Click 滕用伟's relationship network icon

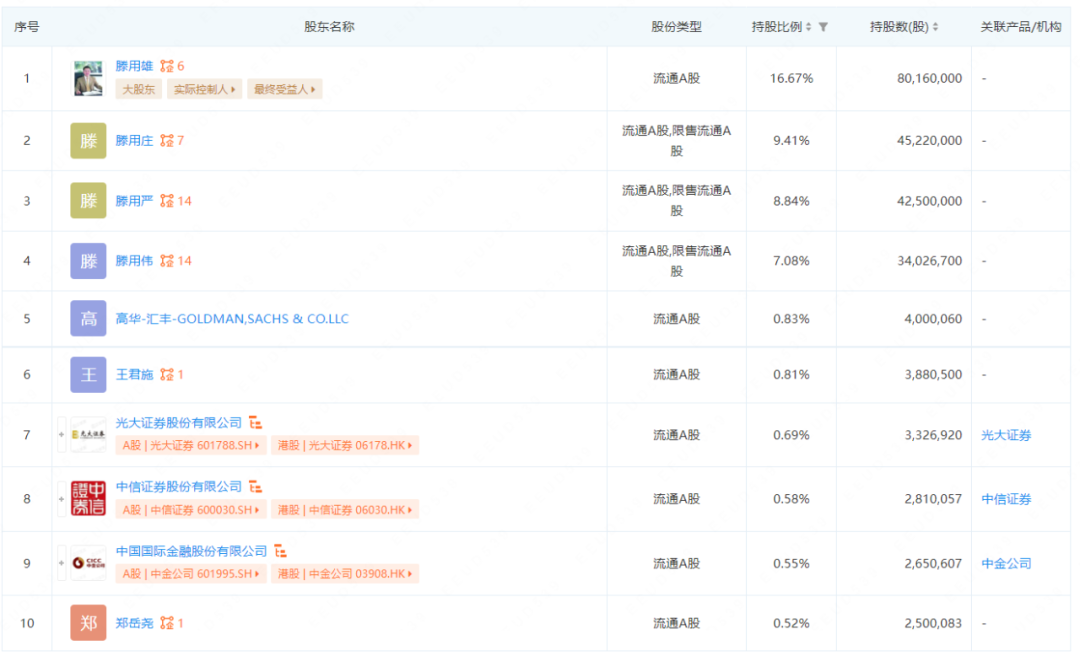point(166,260)
